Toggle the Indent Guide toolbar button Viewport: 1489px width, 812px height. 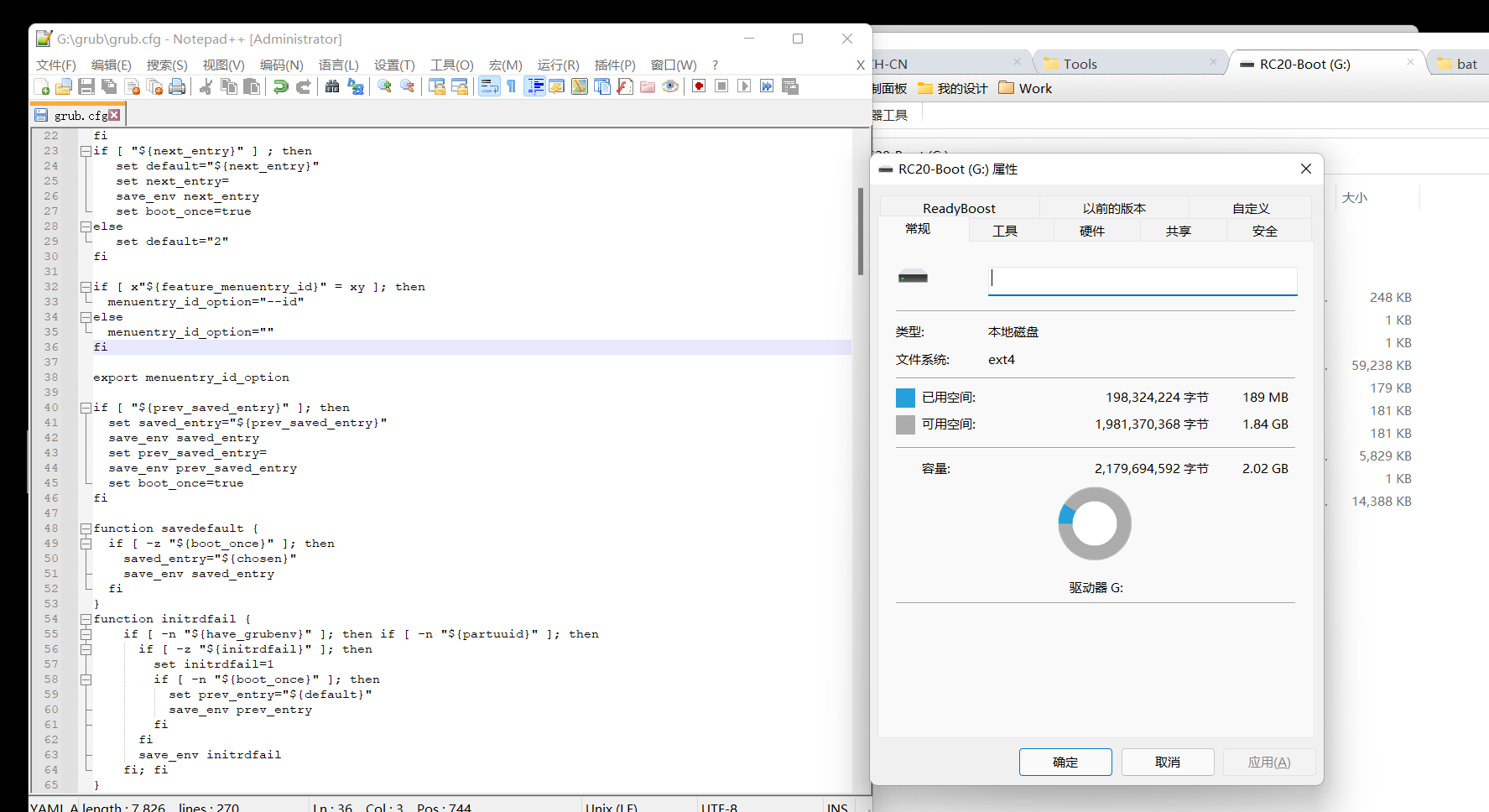pyautogui.click(x=534, y=86)
